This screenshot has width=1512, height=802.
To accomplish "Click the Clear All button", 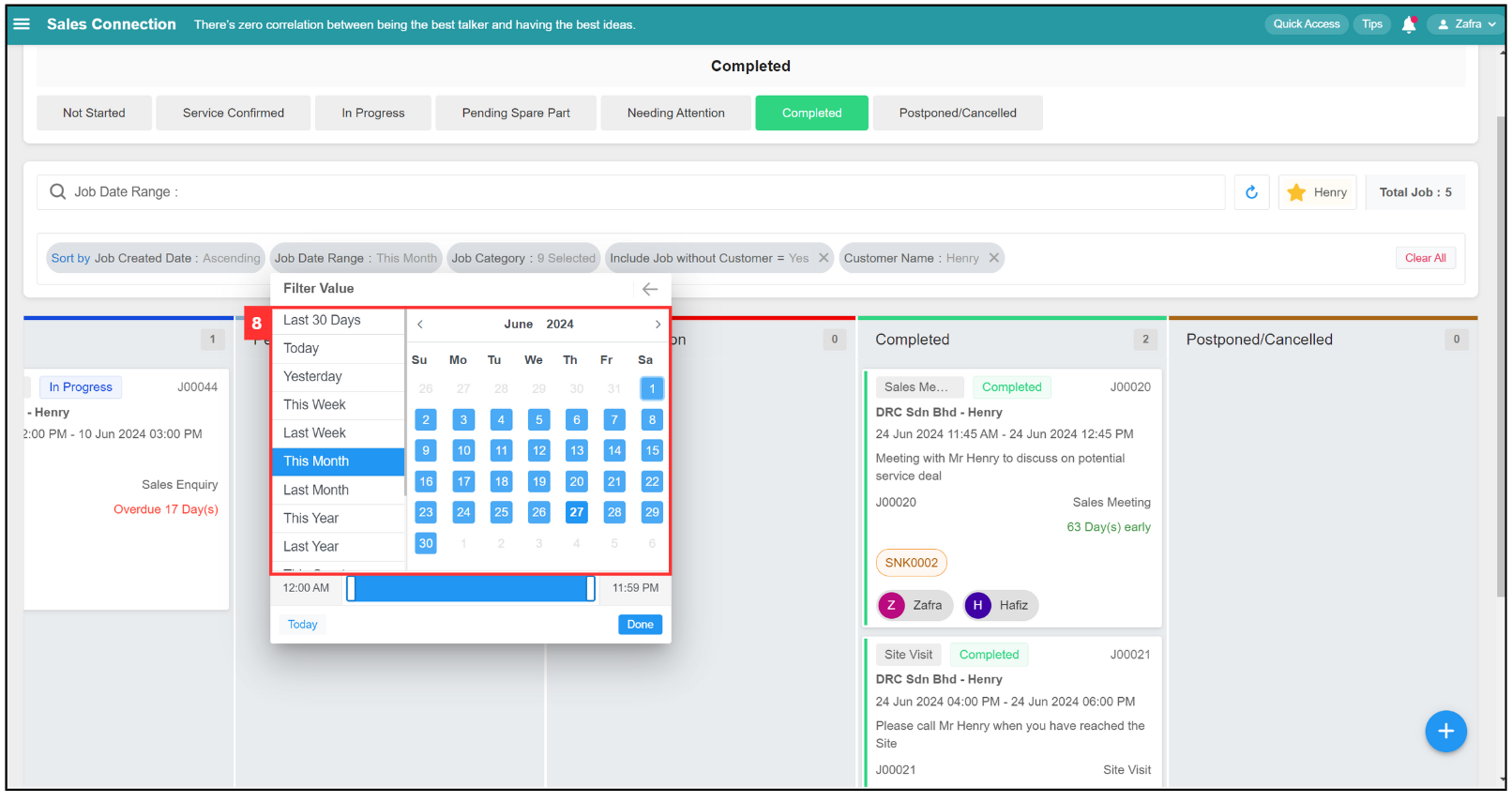I will click(1425, 258).
